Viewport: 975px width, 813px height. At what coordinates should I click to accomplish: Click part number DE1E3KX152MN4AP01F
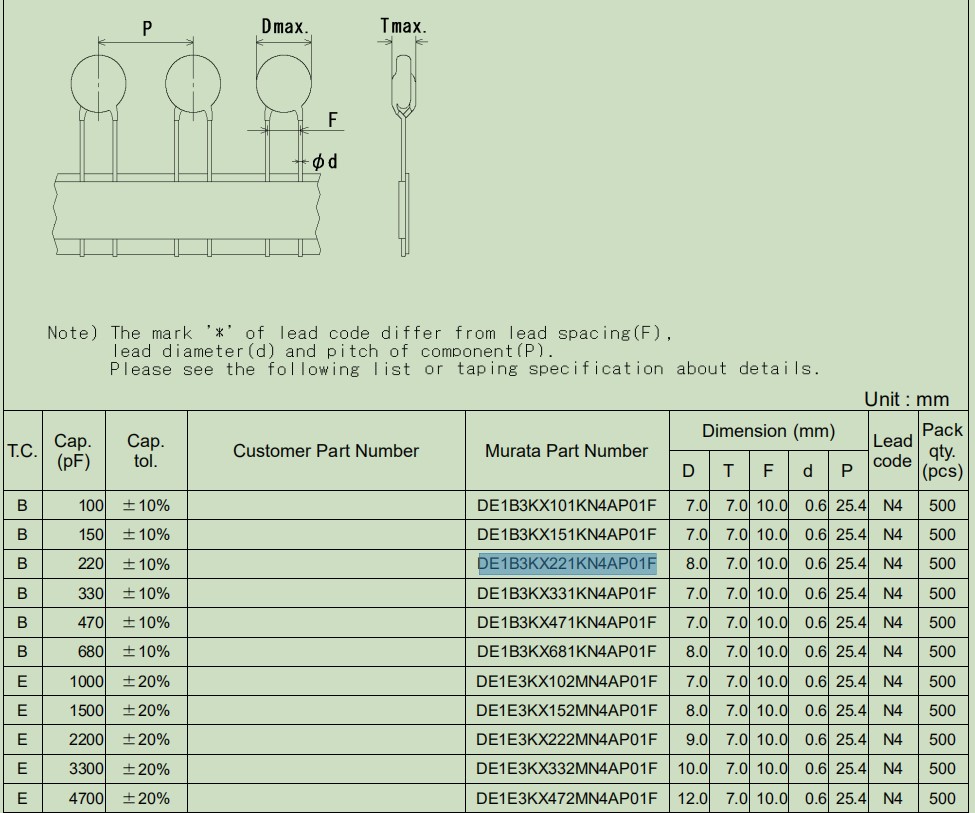[566, 710]
